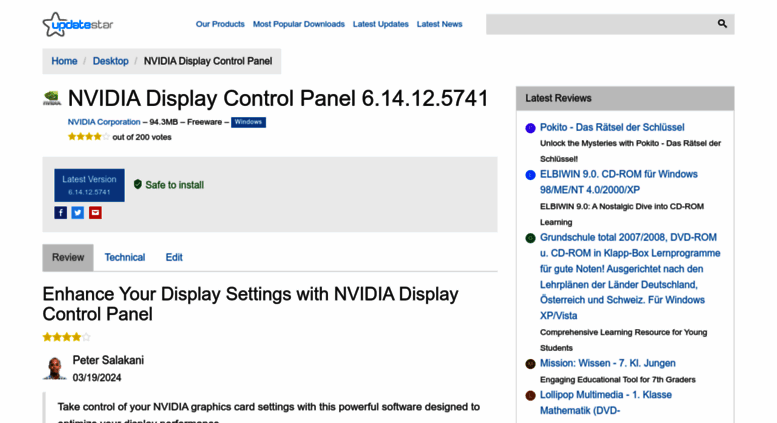
Task: Open Our Products menu
Action: pyautogui.click(x=220, y=24)
